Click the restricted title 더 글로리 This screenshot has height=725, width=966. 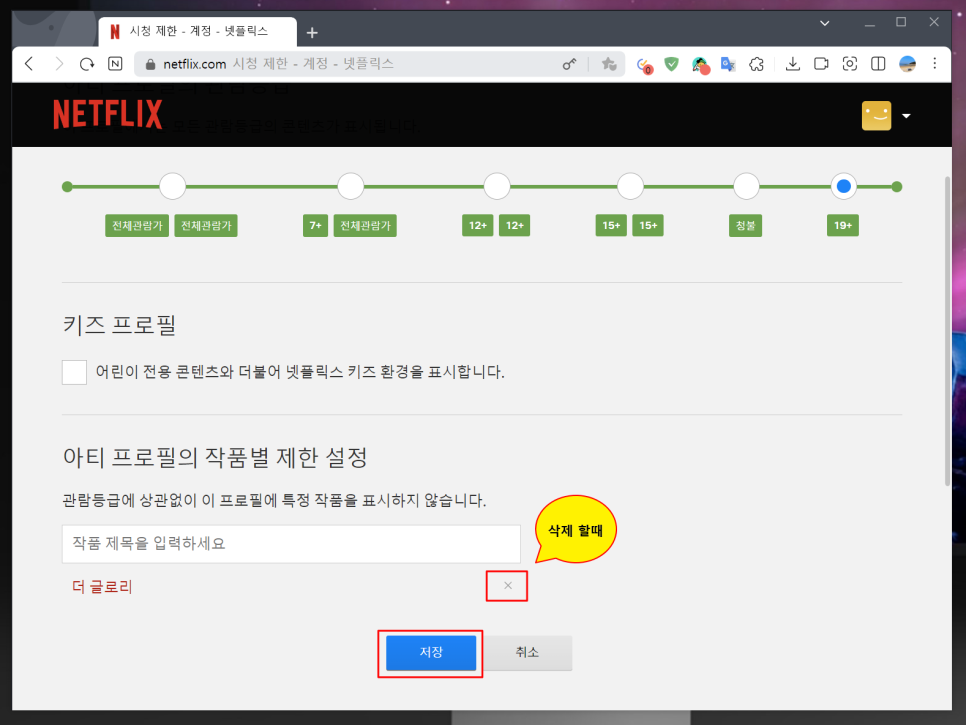point(102,586)
